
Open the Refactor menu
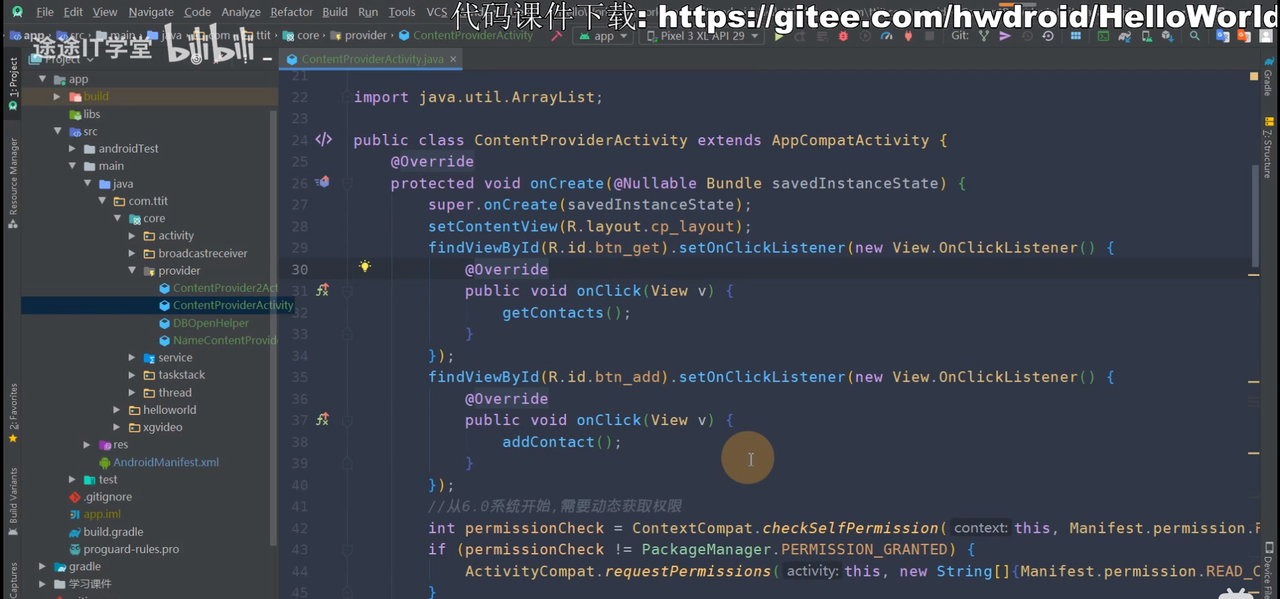click(292, 12)
